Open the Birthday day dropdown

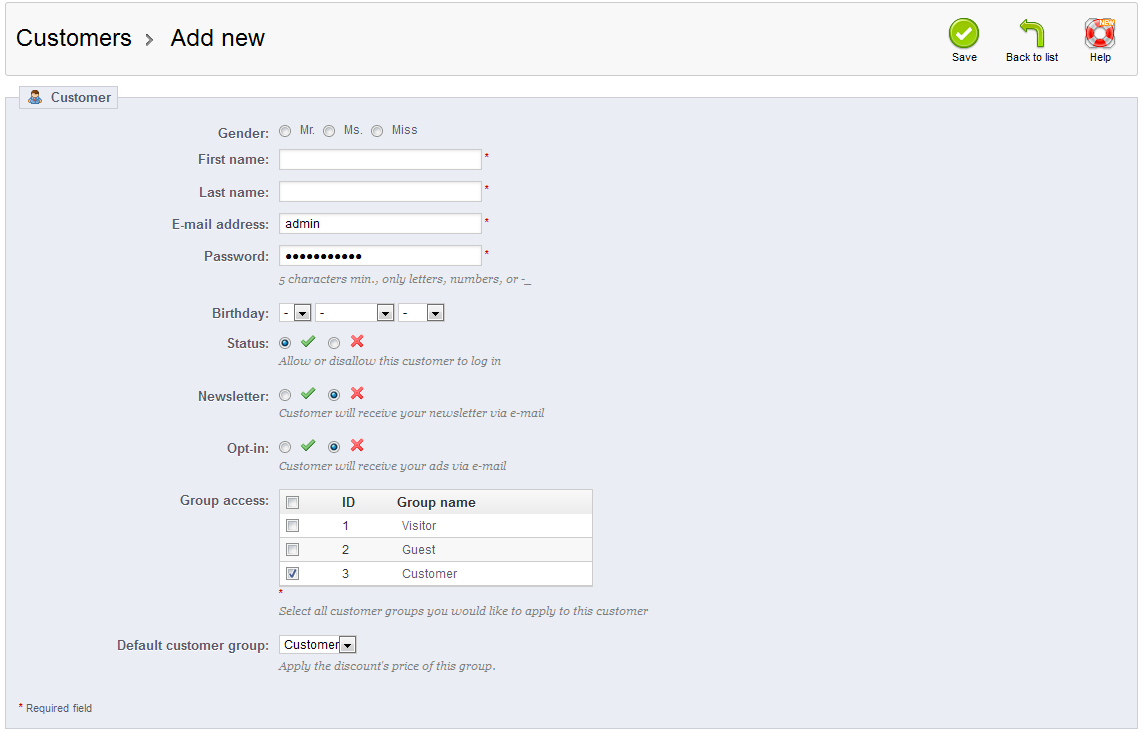295,313
